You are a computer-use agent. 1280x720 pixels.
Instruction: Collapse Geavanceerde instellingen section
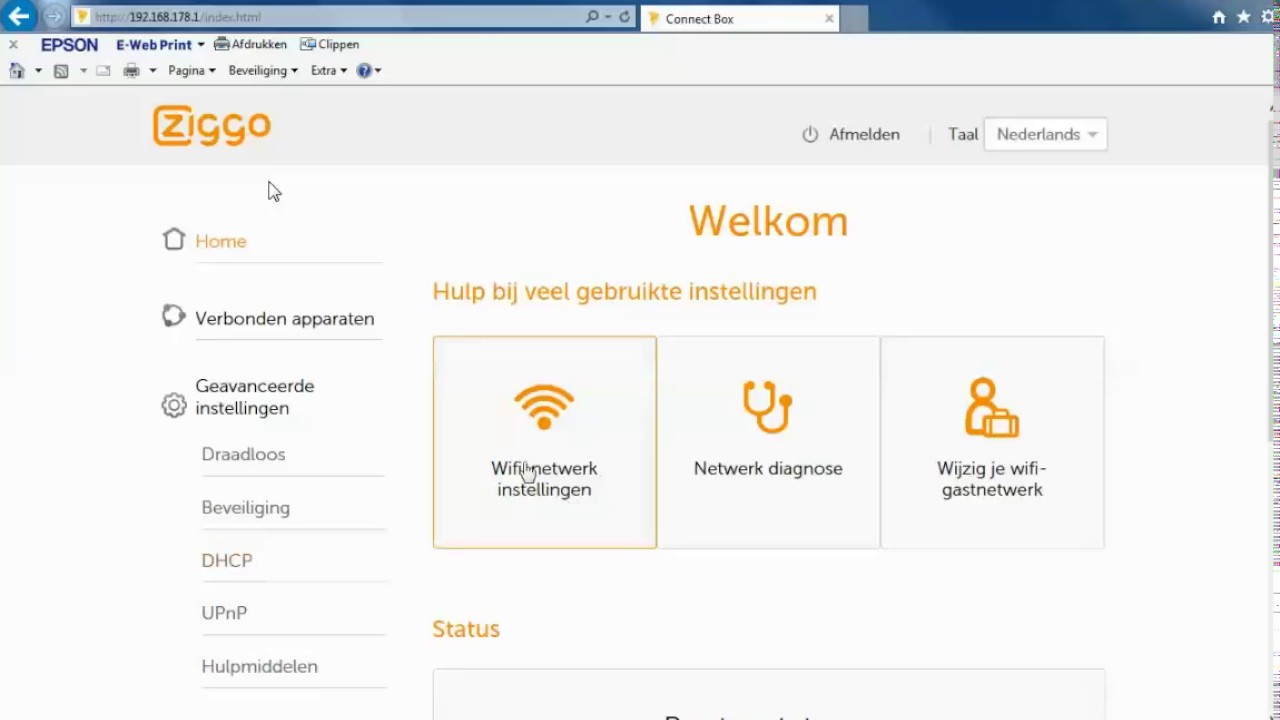(255, 397)
